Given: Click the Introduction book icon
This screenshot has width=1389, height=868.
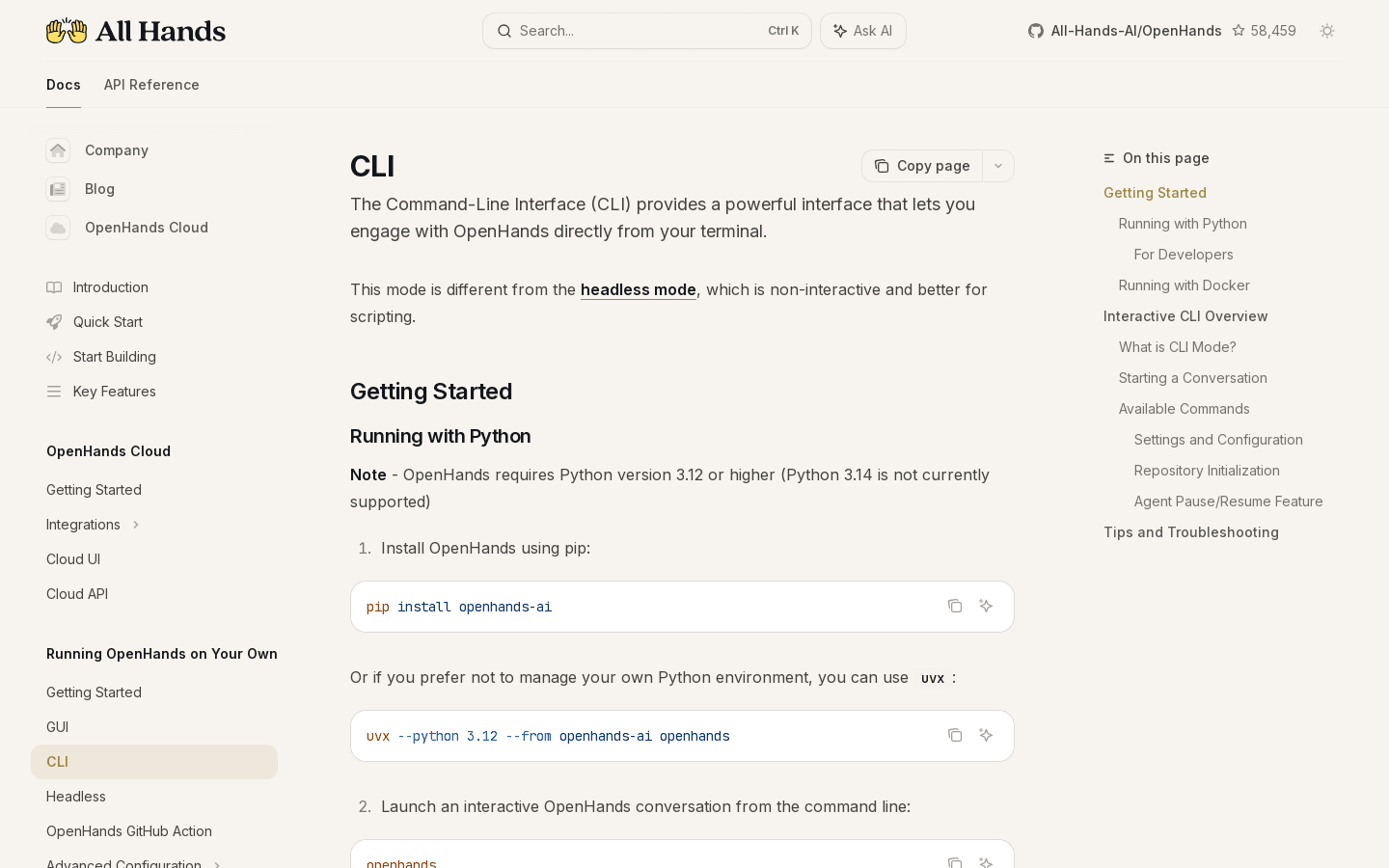Looking at the screenshot, I should 54,287.
